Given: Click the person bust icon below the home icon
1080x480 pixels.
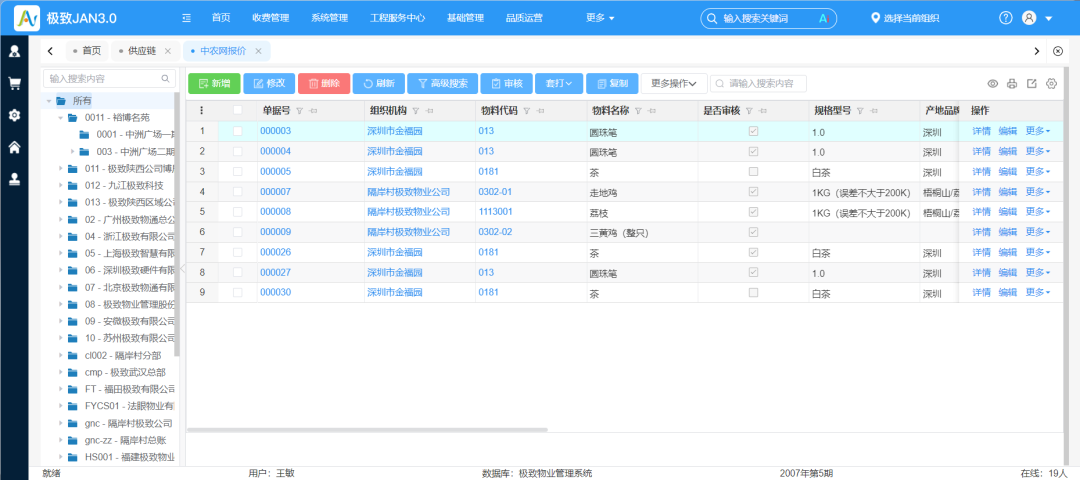Looking at the screenshot, I should pos(14,179).
